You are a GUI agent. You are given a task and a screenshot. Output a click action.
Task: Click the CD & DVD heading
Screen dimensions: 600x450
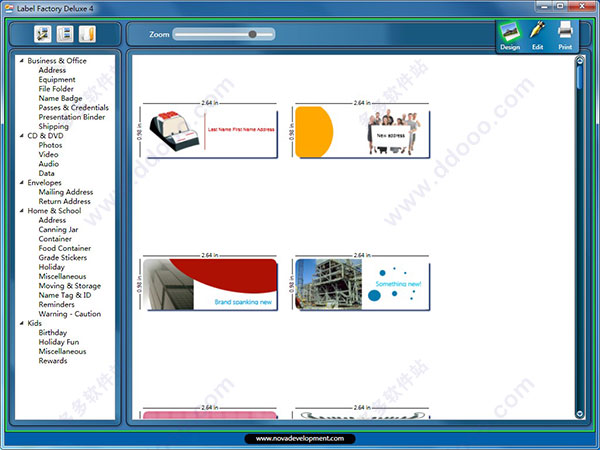pos(45,135)
